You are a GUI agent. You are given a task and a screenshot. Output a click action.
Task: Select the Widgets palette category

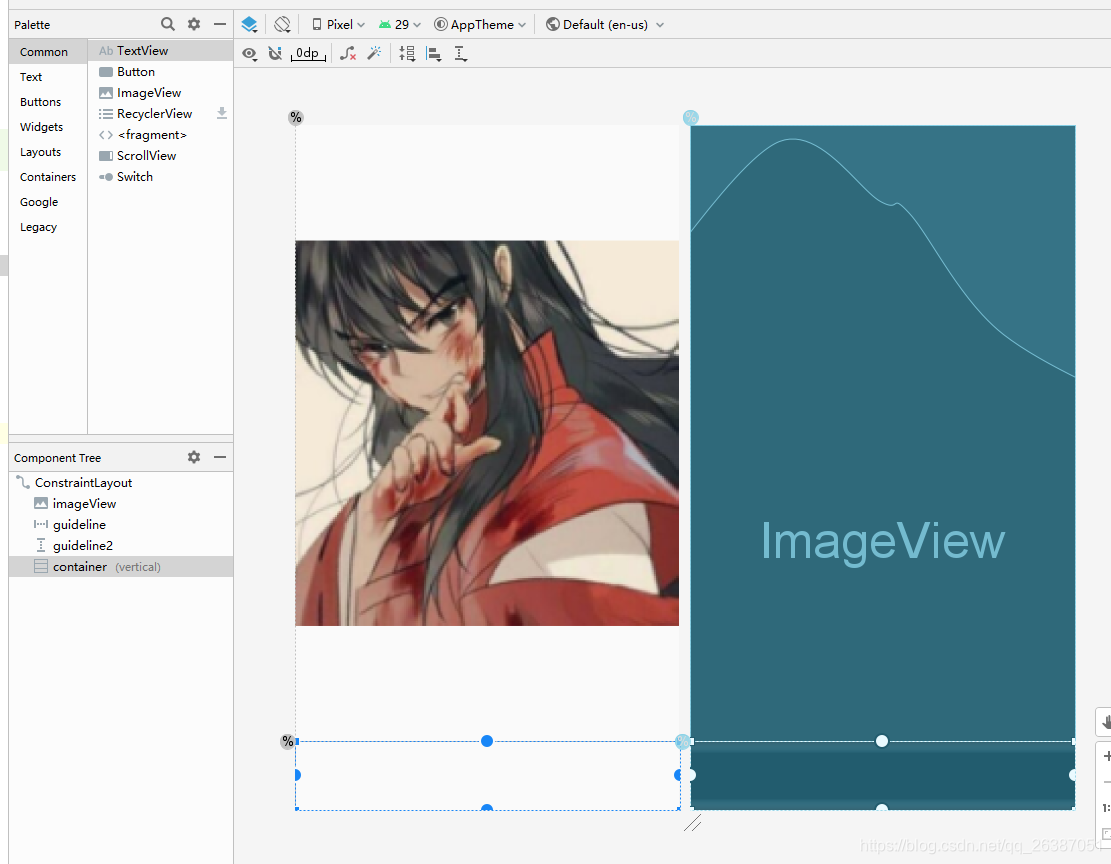click(47, 127)
